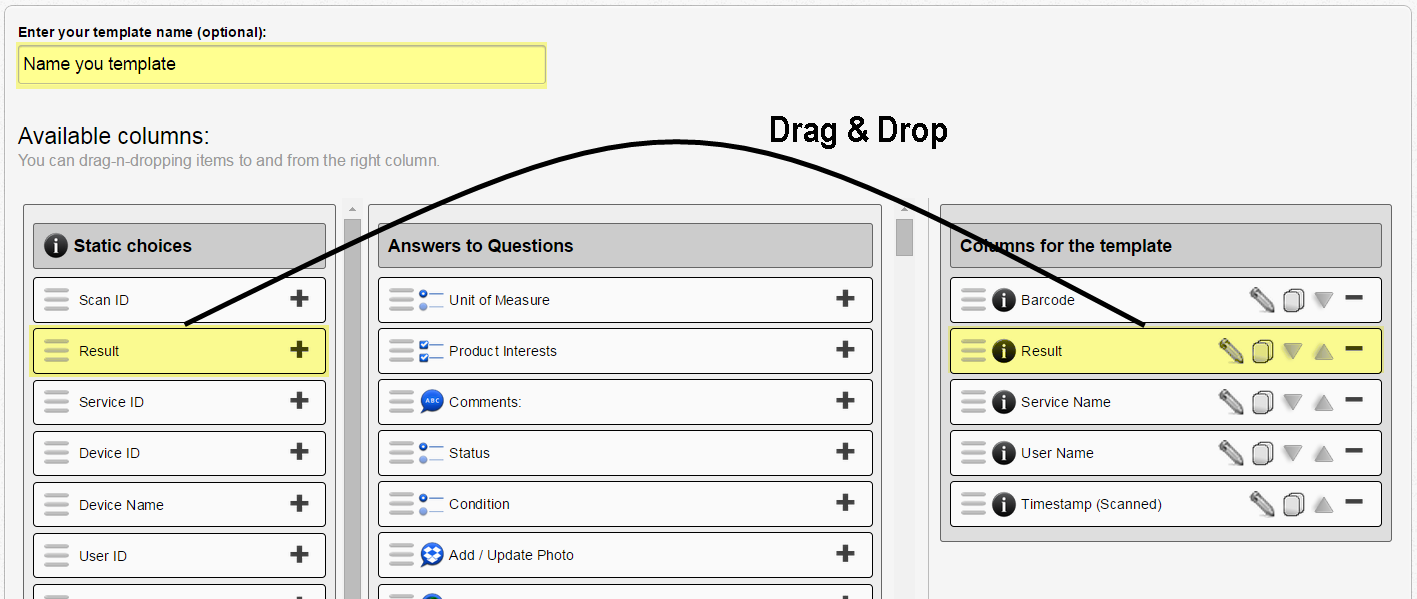Duplicate the Result template column
Viewport: 1417px width, 599px height.
[x=1262, y=351]
